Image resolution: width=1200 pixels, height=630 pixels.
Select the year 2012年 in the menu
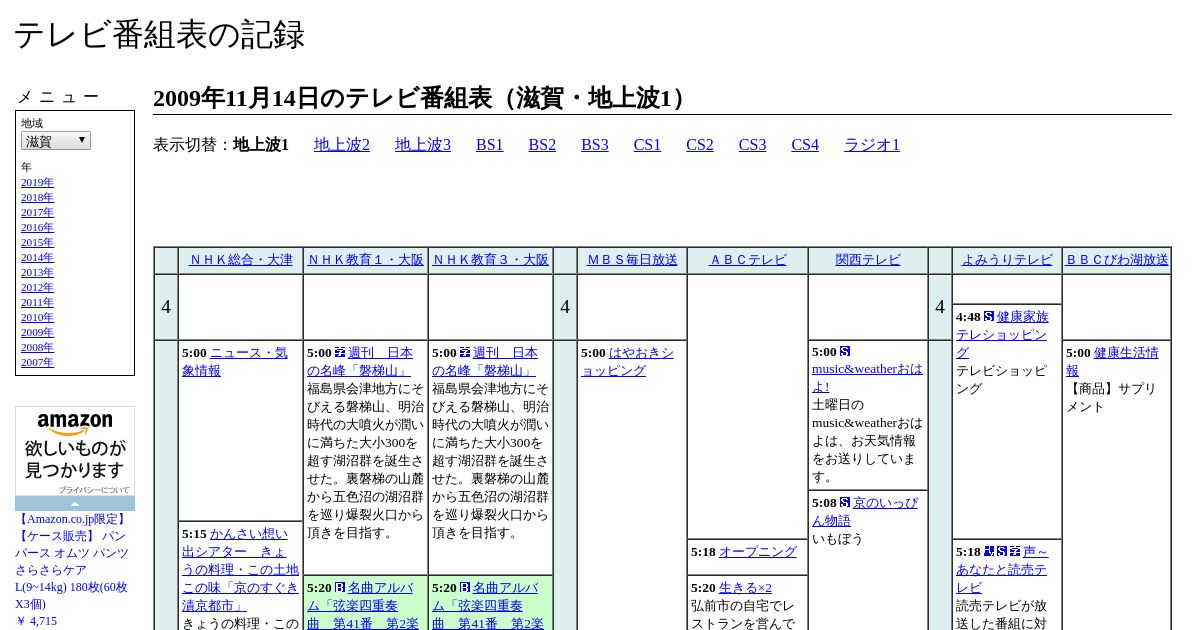pyautogui.click(x=37, y=287)
